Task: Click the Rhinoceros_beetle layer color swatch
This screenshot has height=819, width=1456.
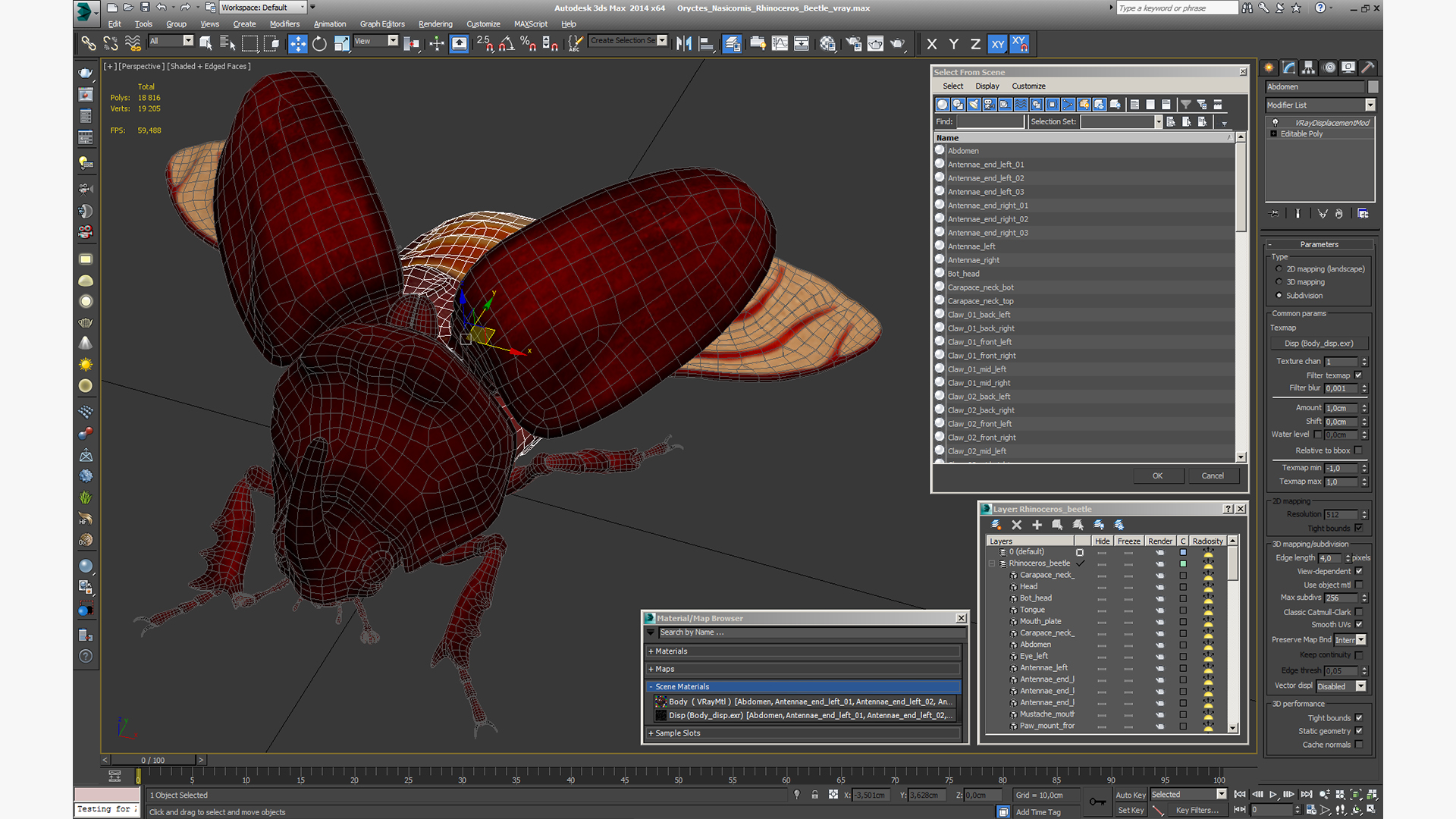Action: coord(1183,563)
